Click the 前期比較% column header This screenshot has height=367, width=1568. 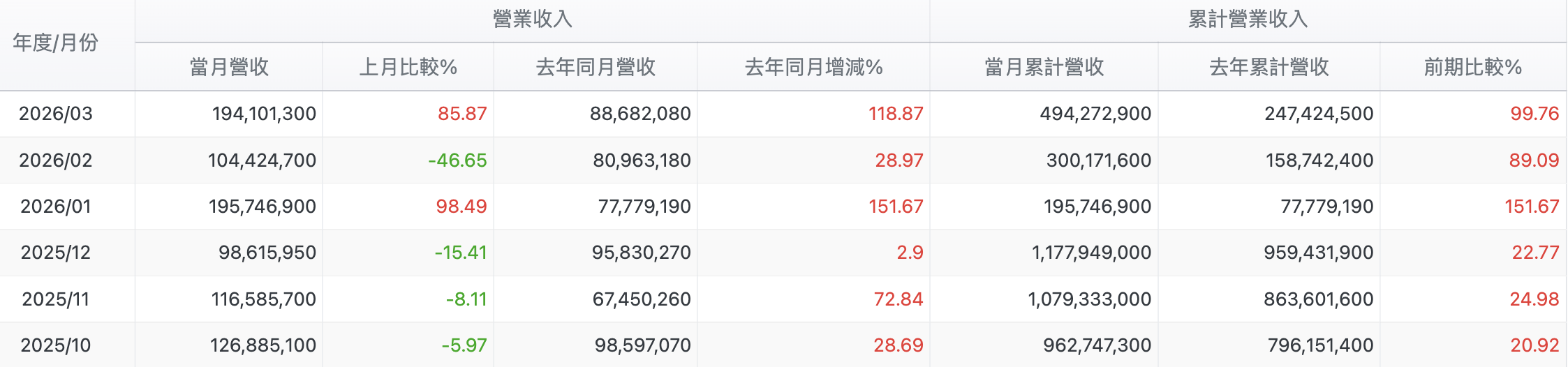point(1472,67)
